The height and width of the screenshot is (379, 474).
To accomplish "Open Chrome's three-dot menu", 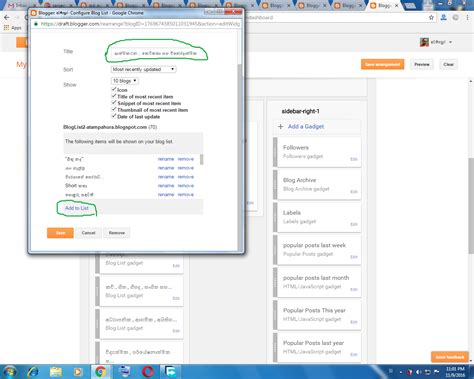I will 468,17.
